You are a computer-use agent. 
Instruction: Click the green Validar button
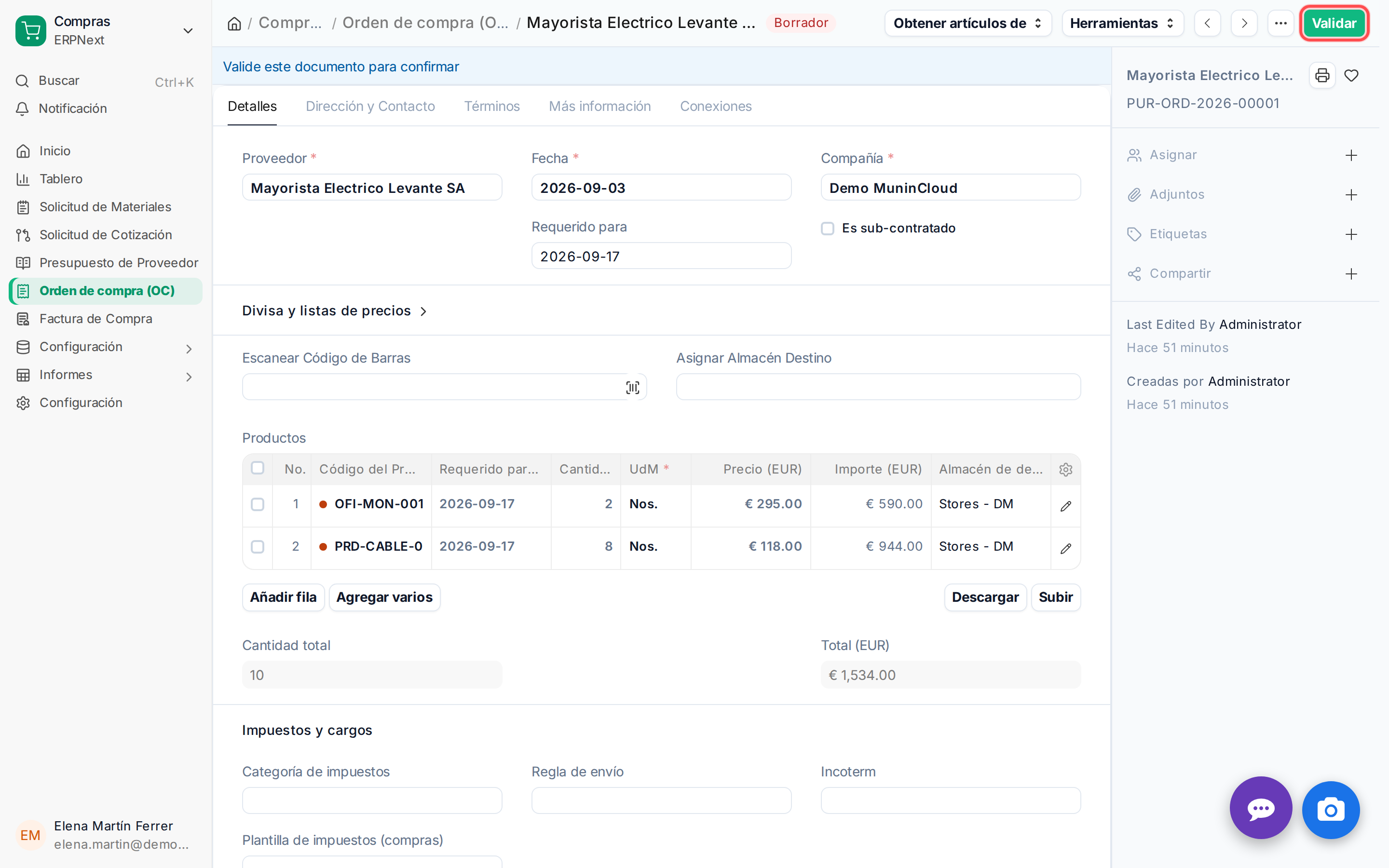click(x=1334, y=24)
